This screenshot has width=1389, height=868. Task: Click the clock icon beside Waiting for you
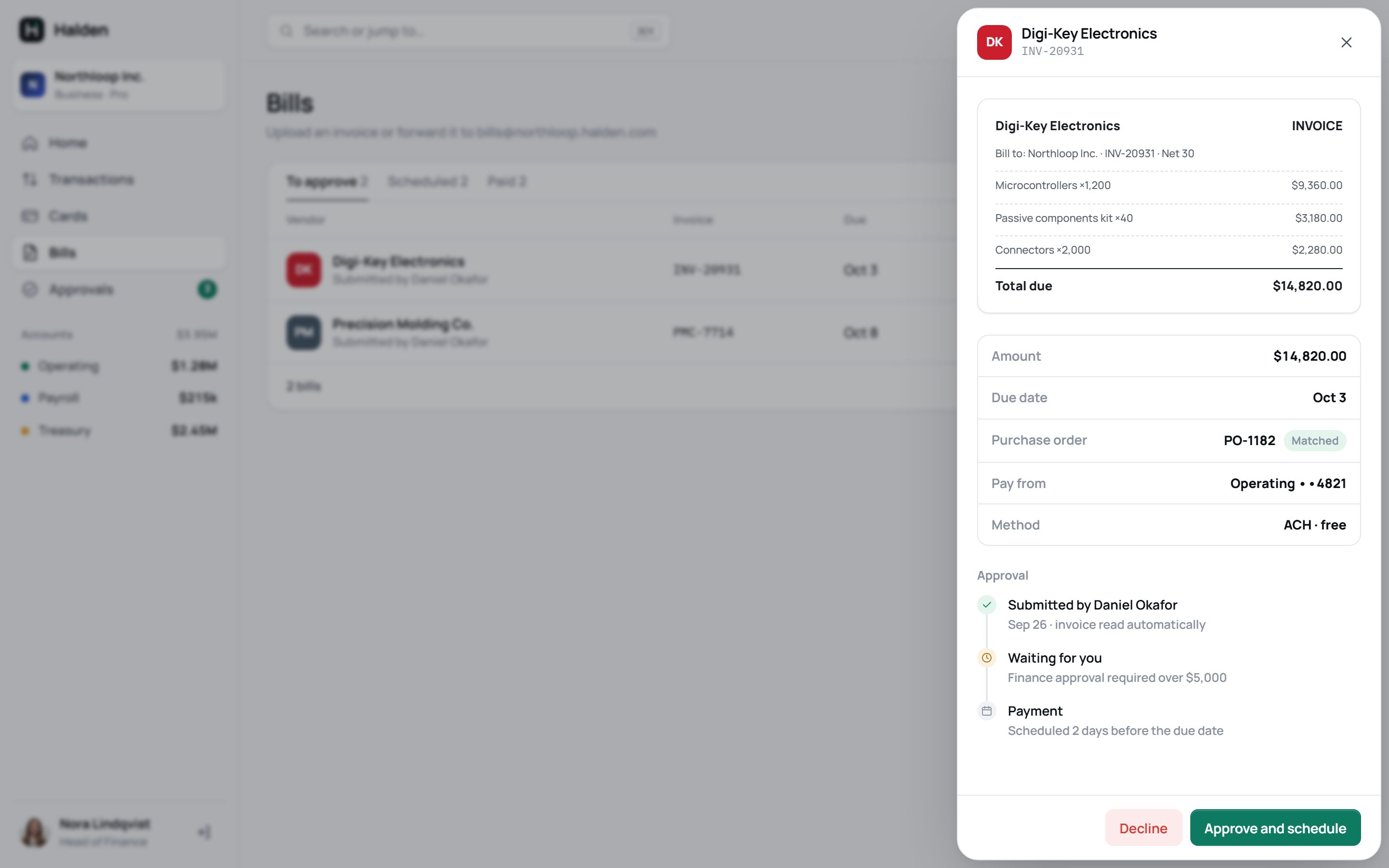point(987,658)
